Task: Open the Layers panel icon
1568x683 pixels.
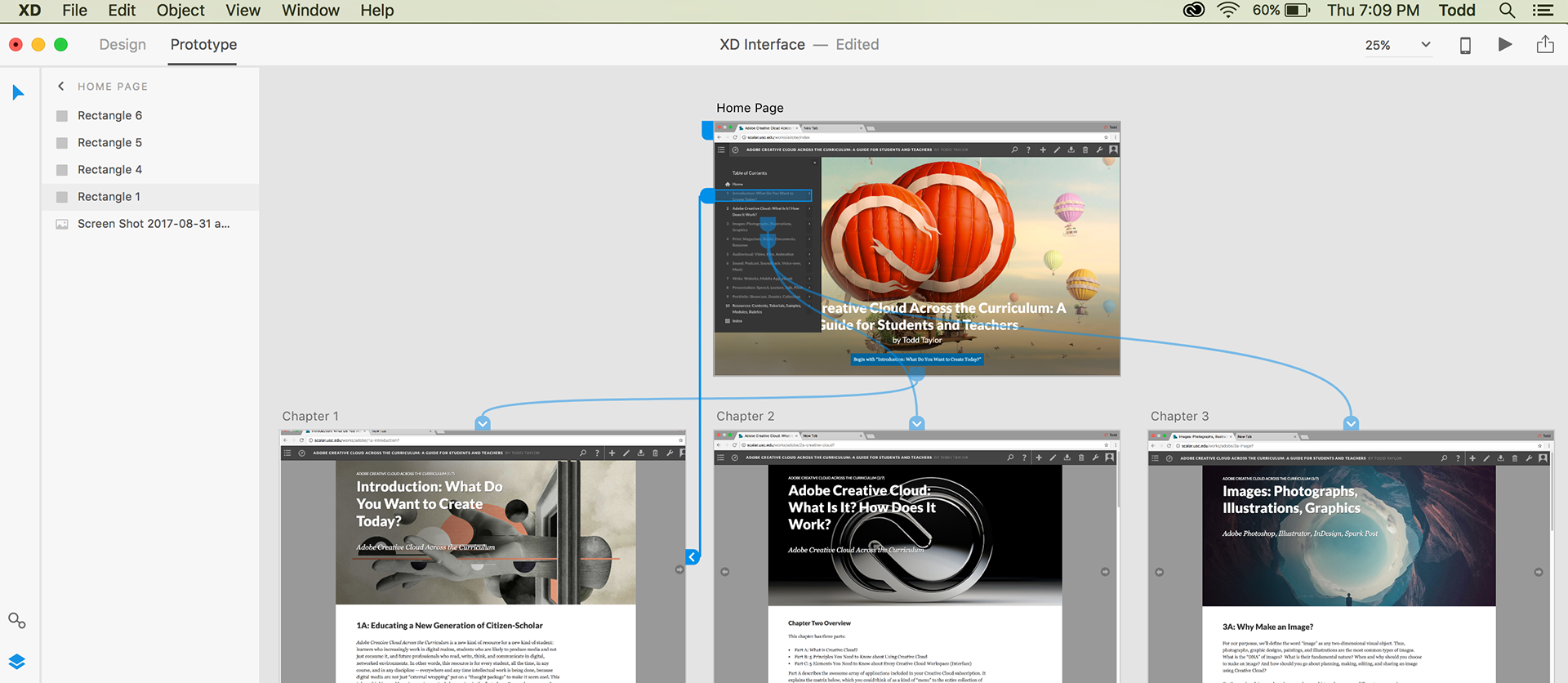Action: 17,661
